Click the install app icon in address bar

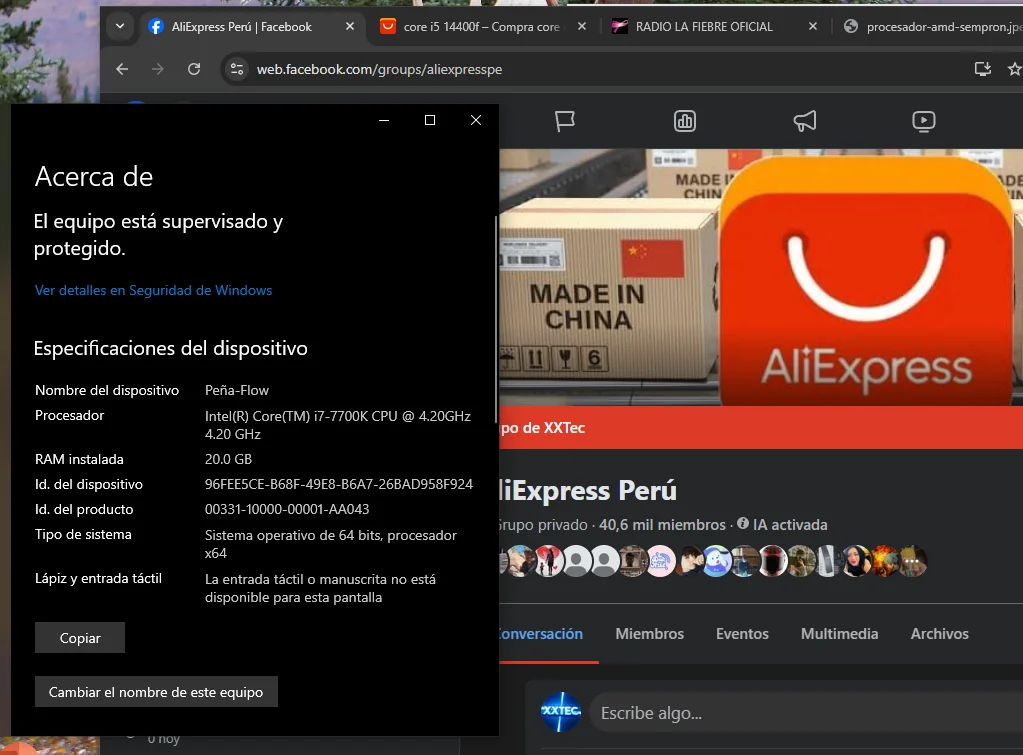983,69
